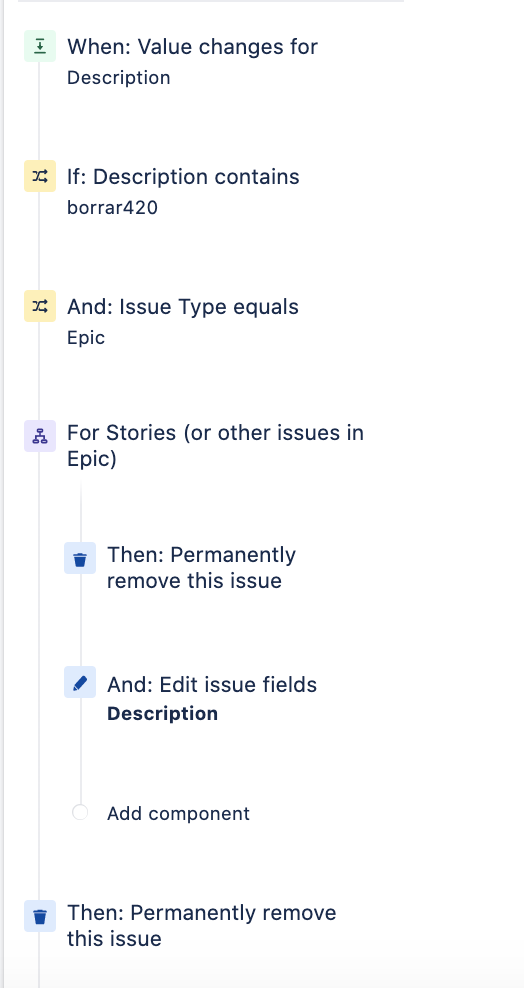Click the empty circle next to Add component
524x988 pixels.
tap(80, 813)
